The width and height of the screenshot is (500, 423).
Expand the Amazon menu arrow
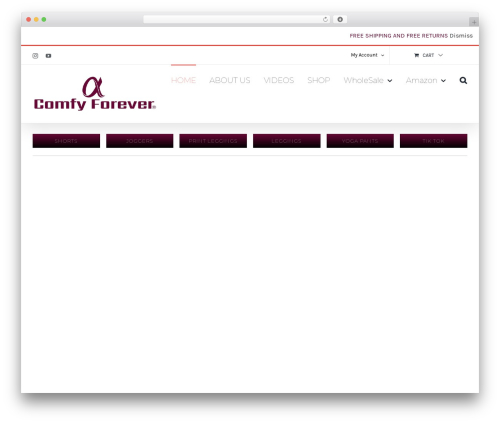click(x=443, y=81)
